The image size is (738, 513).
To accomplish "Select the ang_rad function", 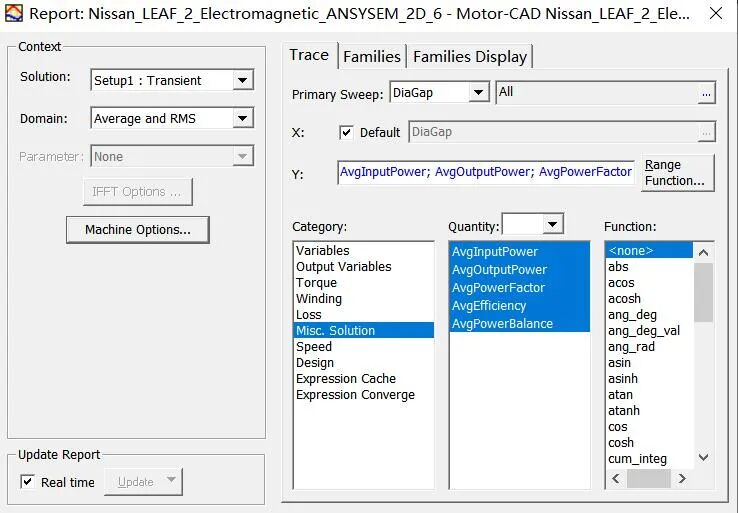I will point(649,346).
